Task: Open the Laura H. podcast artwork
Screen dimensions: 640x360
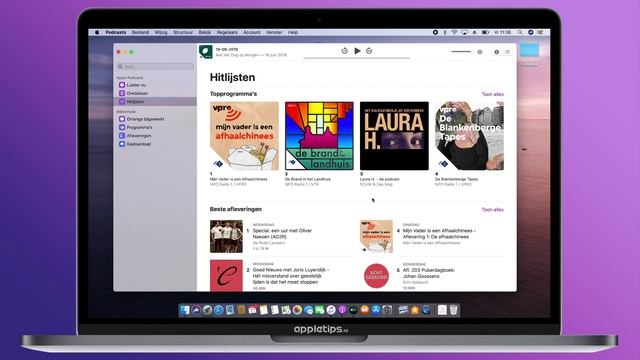Action: coord(394,136)
